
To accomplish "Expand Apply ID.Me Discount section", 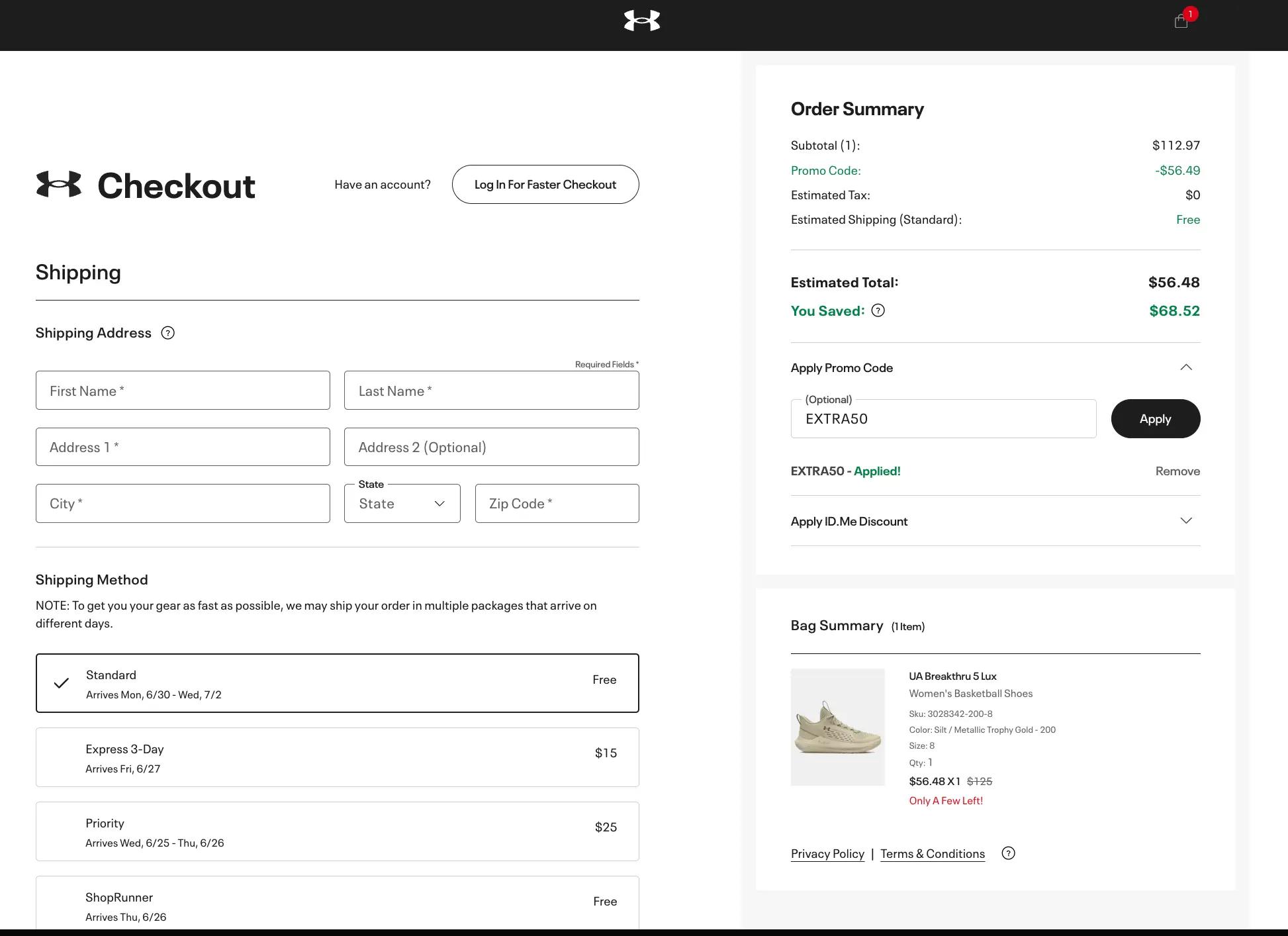I will tap(1185, 521).
